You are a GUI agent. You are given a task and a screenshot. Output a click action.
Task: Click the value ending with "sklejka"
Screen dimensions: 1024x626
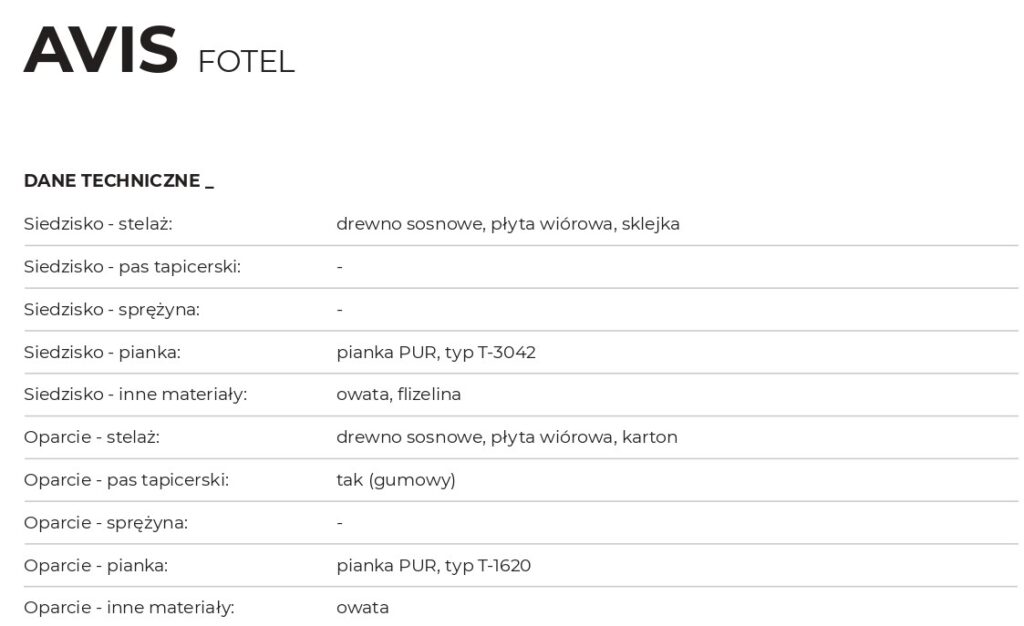pos(507,224)
